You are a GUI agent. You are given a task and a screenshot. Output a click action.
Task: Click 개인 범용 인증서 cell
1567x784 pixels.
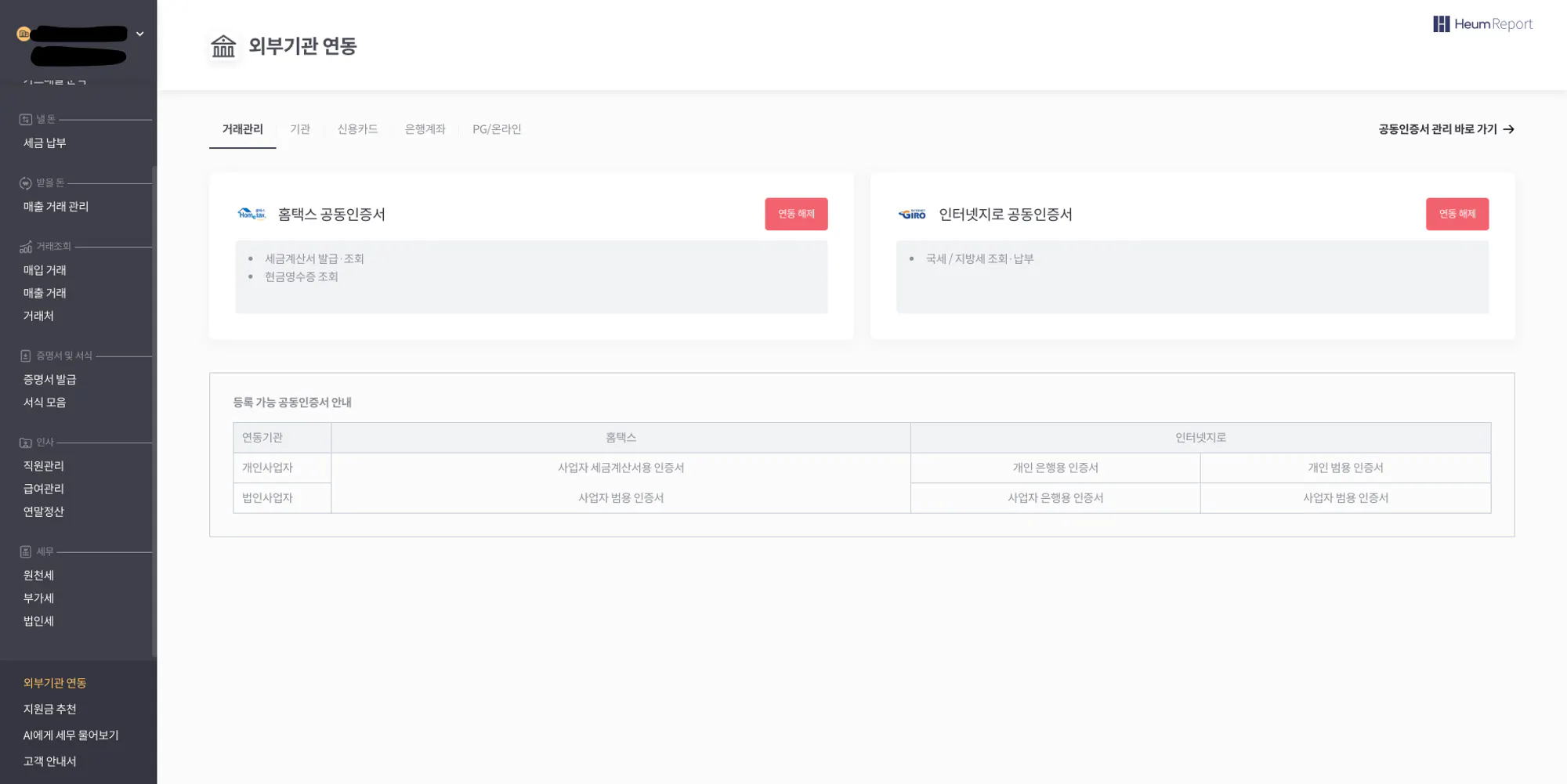[1345, 468]
